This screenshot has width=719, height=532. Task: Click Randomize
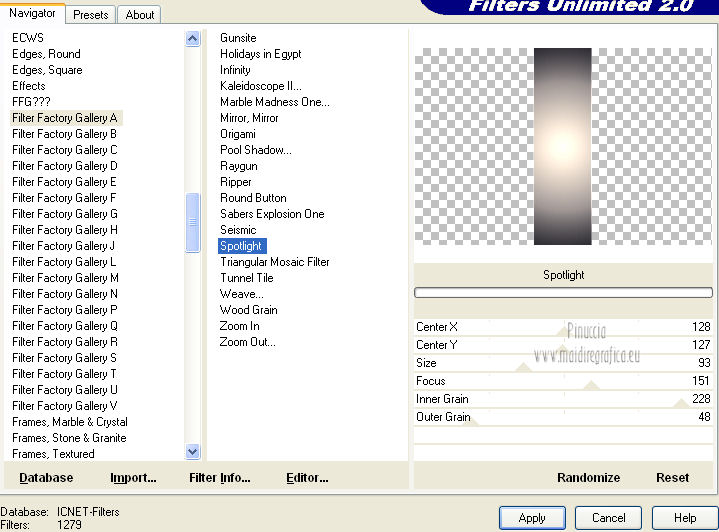[588, 477]
